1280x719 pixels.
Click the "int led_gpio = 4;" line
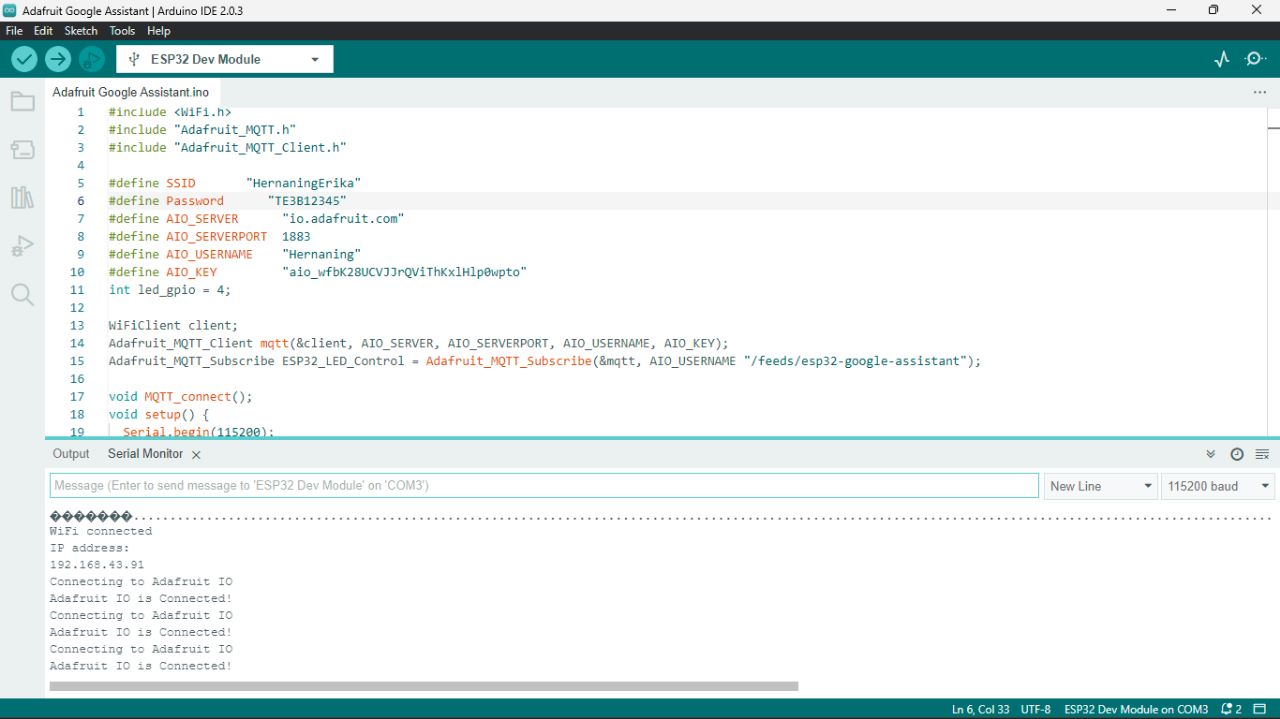click(x=170, y=290)
